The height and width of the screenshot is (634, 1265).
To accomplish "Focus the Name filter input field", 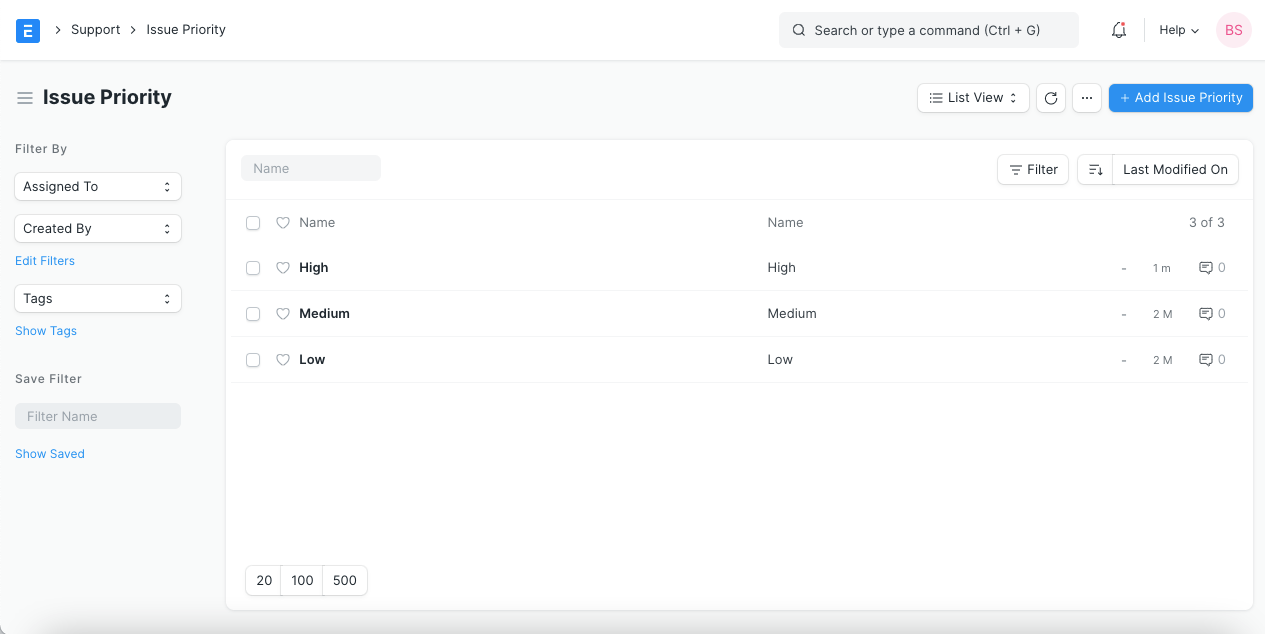I will point(311,169).
